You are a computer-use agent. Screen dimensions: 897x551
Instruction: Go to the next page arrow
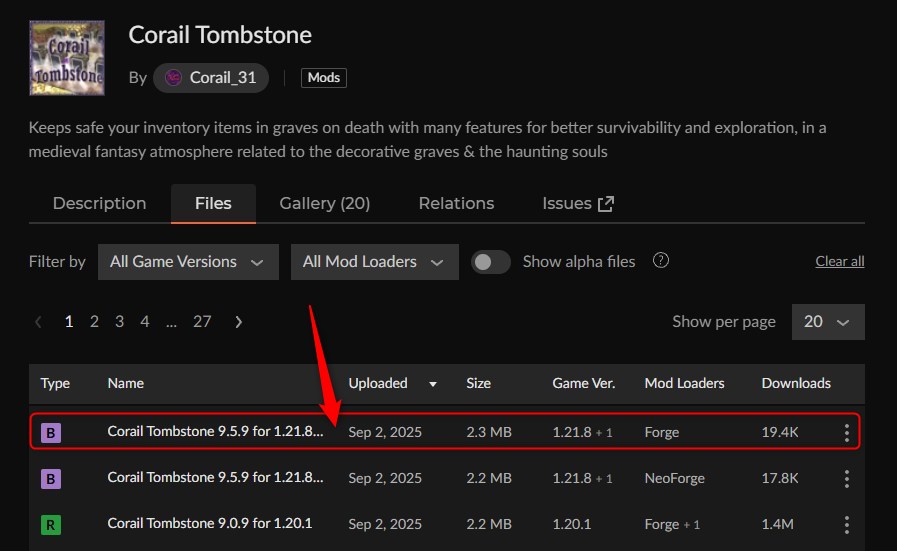click(238, 322)
